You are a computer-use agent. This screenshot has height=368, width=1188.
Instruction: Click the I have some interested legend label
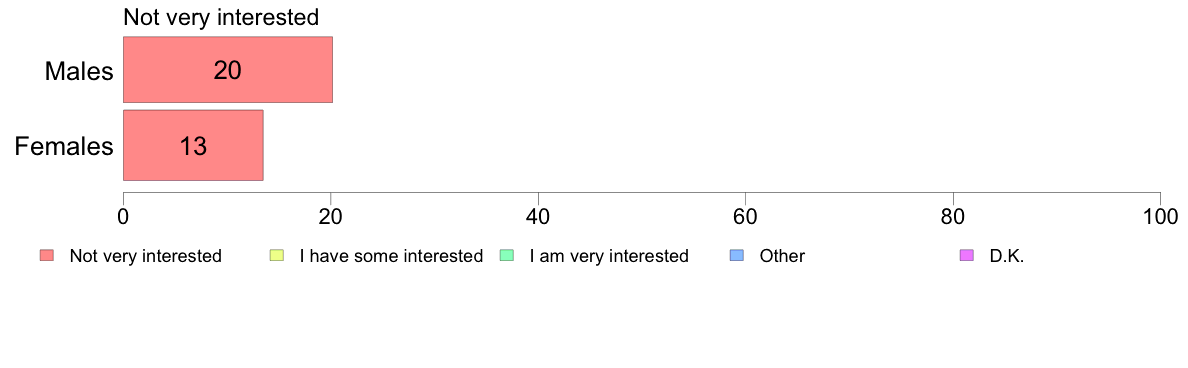point(391,256)
